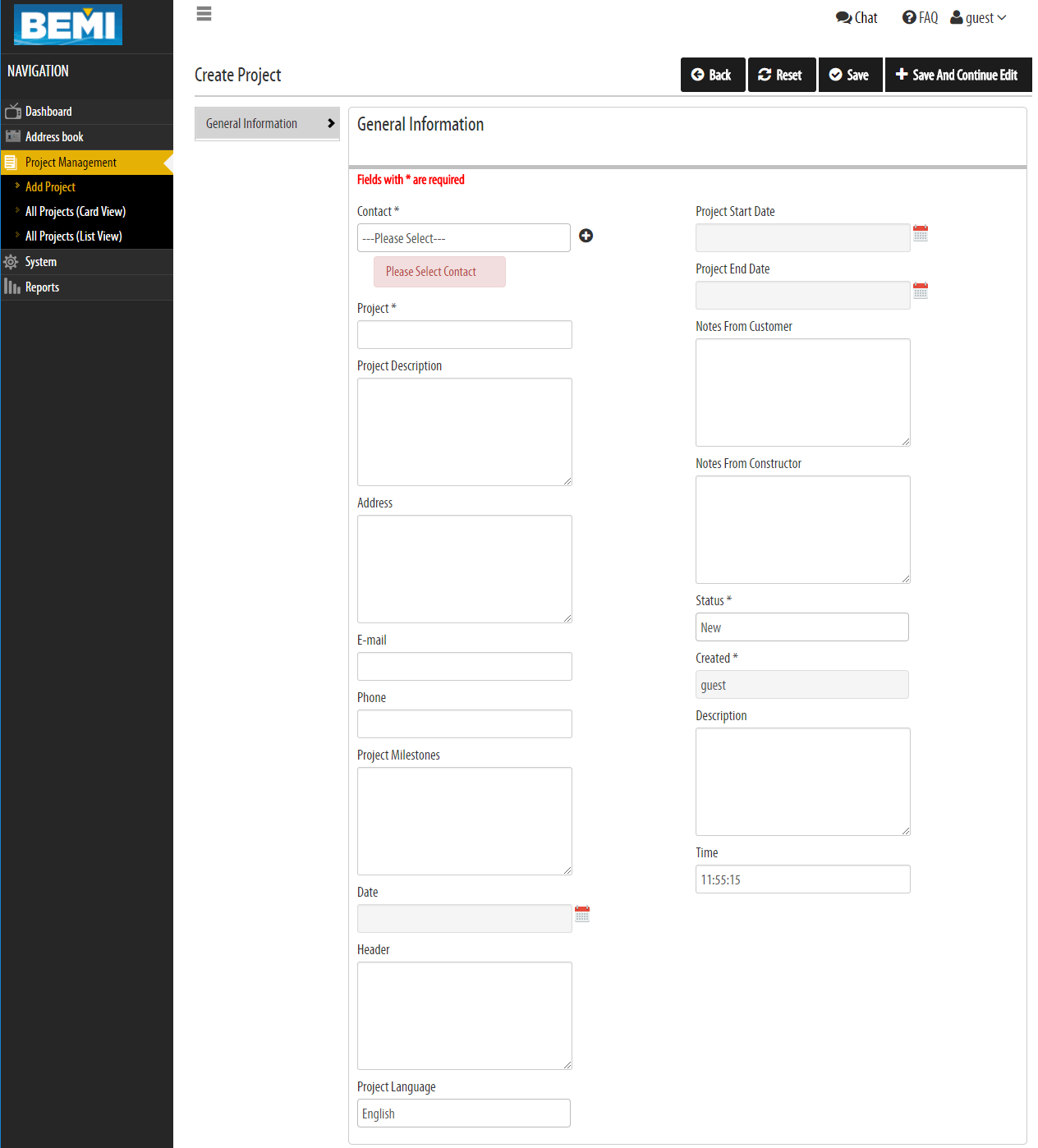This screenshot has height=1148, width=1038.
Task: Click the System gear icon
Action: tap(11, 262)
